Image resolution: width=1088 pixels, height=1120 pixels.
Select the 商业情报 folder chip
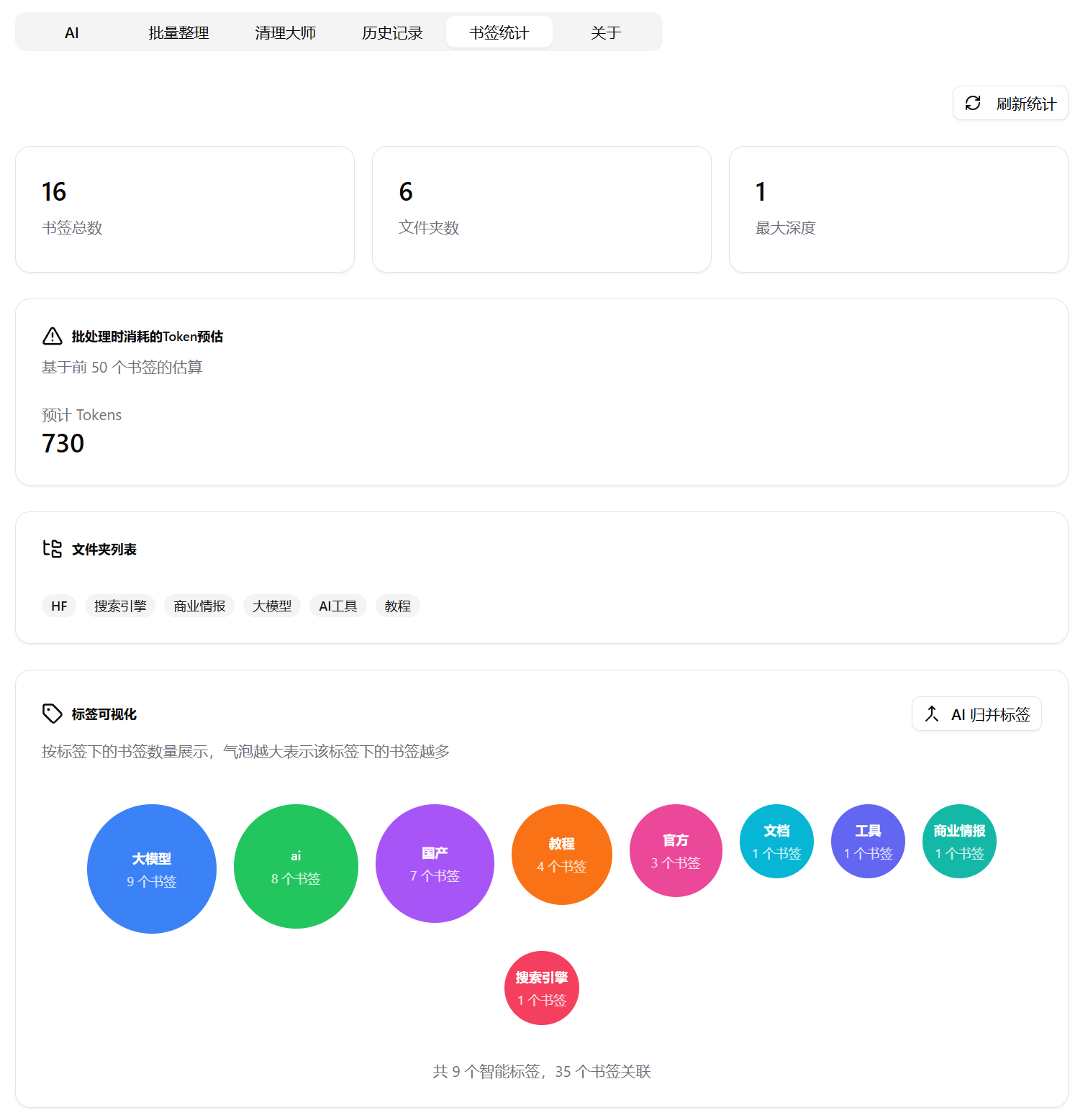(199, 606)
